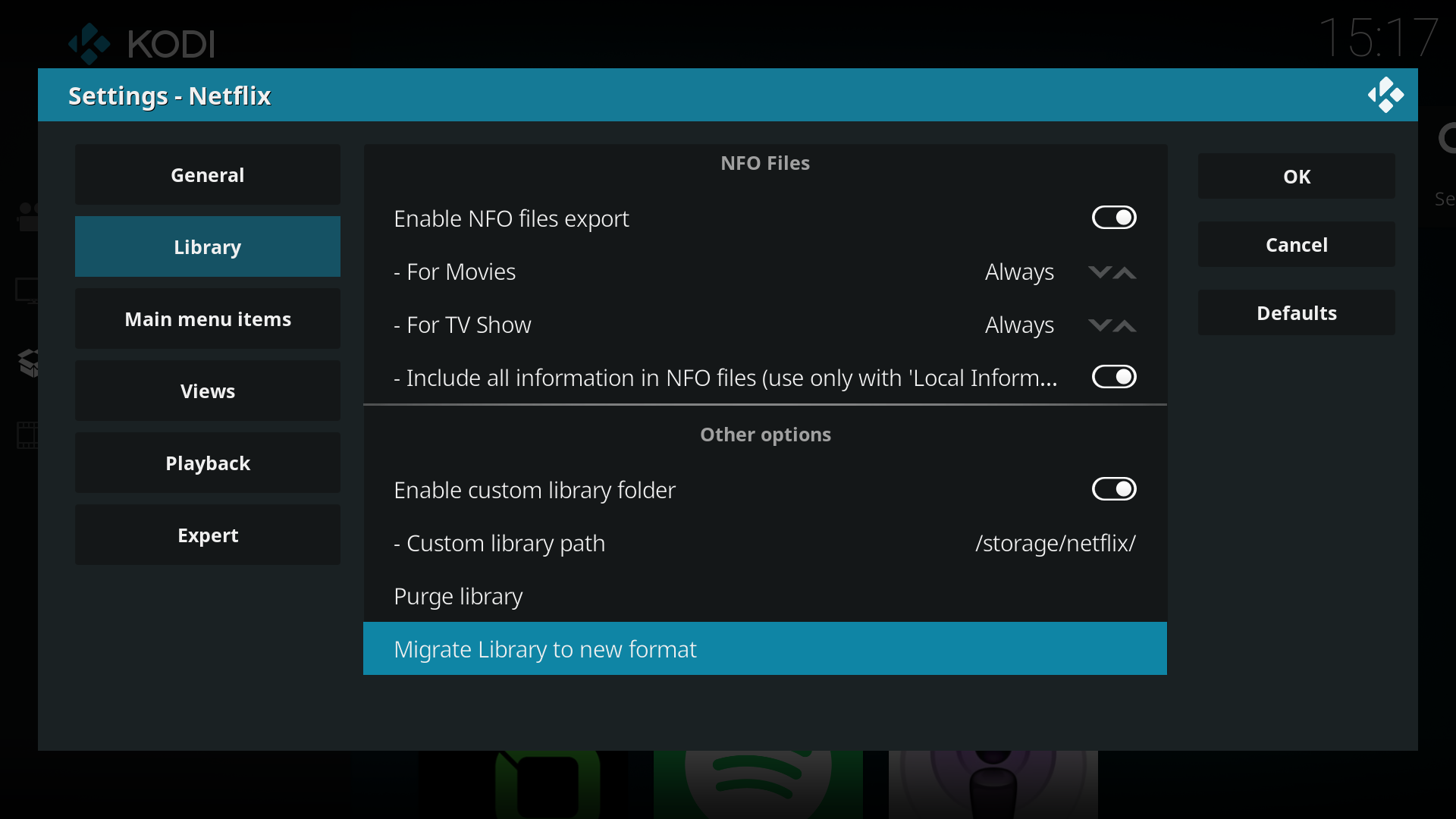
Task: Click the 15:17 clock display
Action: tap(1378, 36)
